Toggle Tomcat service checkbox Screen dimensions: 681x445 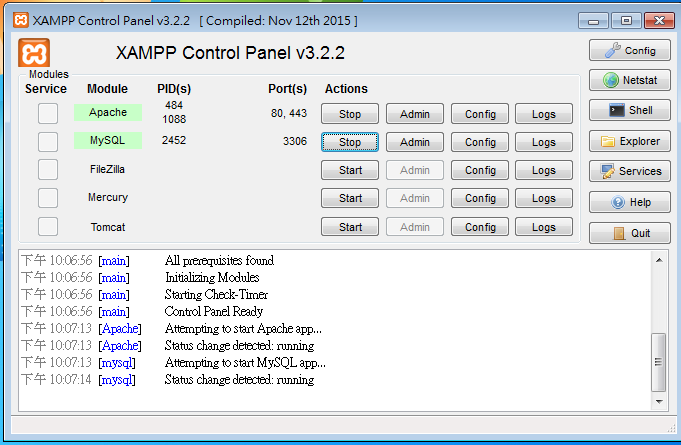(48, 226)
